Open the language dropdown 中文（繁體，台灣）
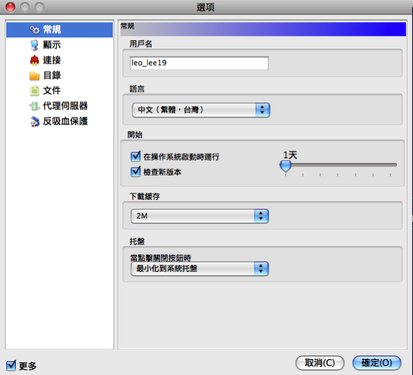The width and height of the screenshot is (413, 375). [x=201, y=110]
